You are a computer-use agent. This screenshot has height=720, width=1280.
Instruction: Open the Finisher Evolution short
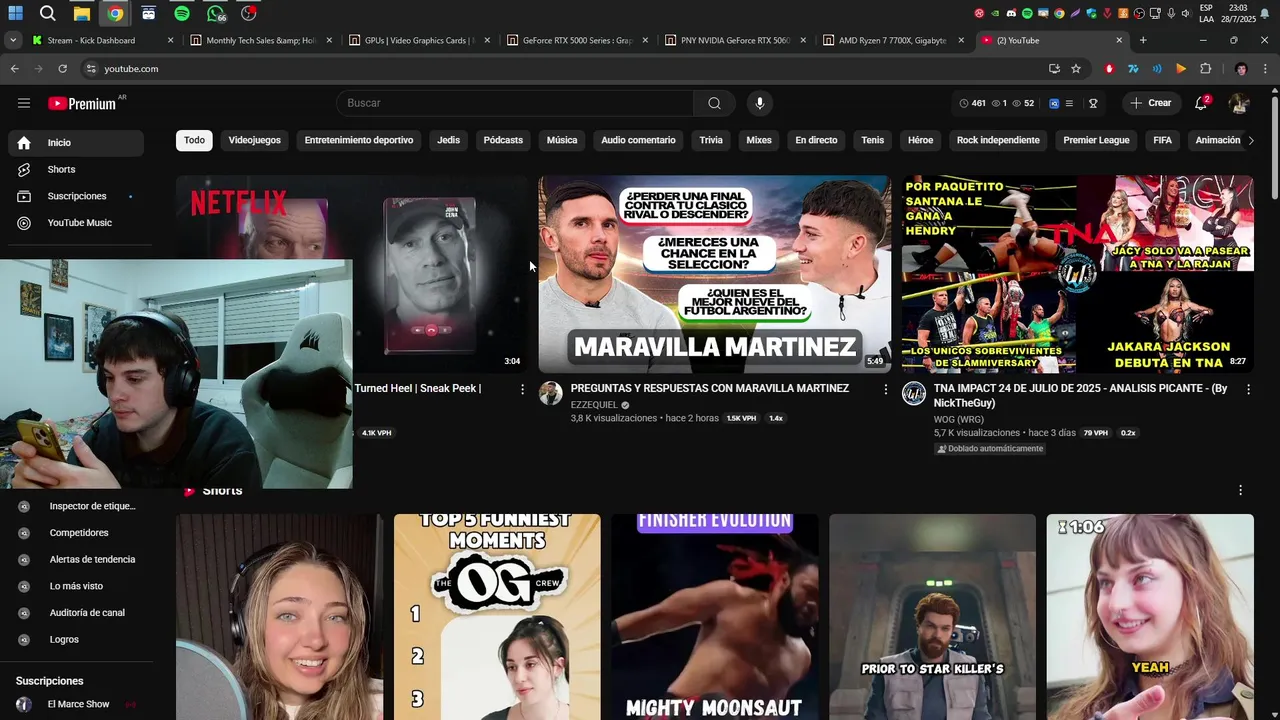tap(714, 616)
